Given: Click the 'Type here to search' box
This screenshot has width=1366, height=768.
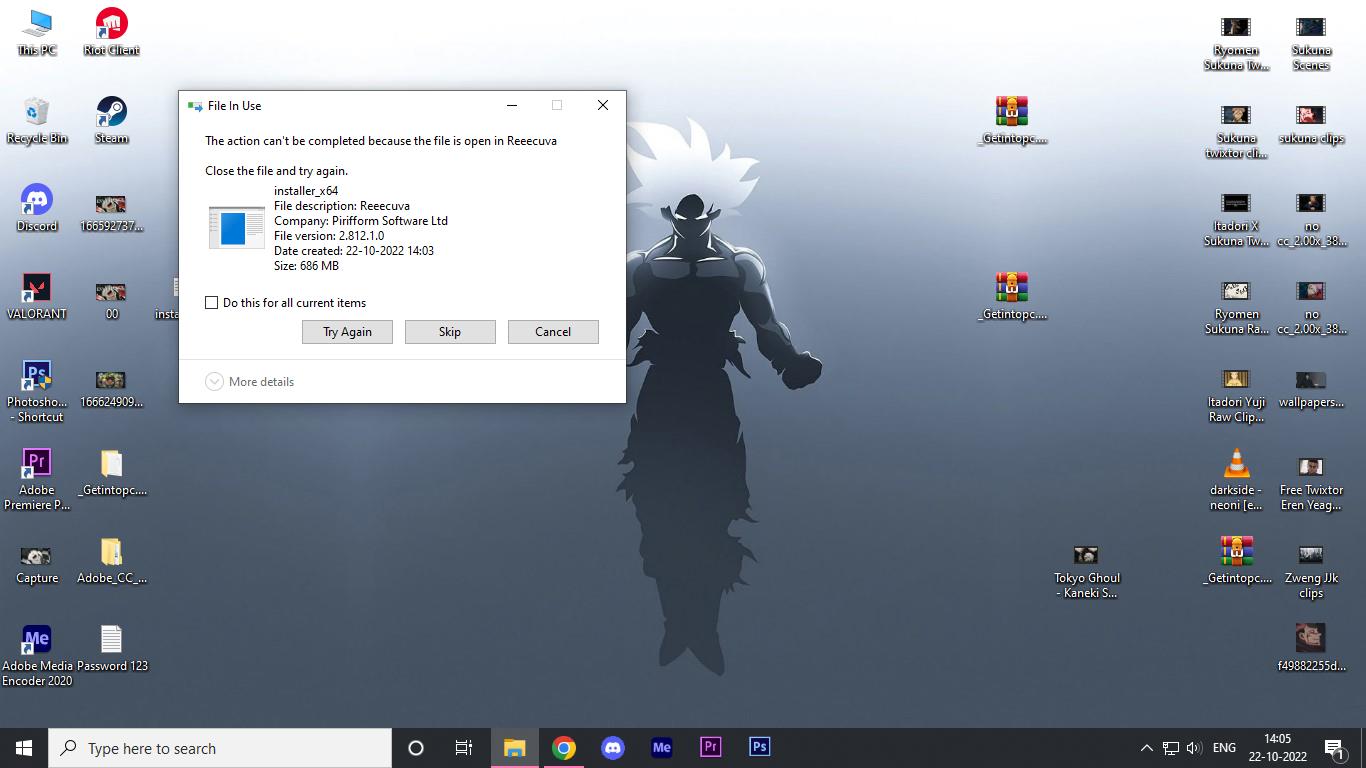Looking at the screenshot, I should point(220,748).
